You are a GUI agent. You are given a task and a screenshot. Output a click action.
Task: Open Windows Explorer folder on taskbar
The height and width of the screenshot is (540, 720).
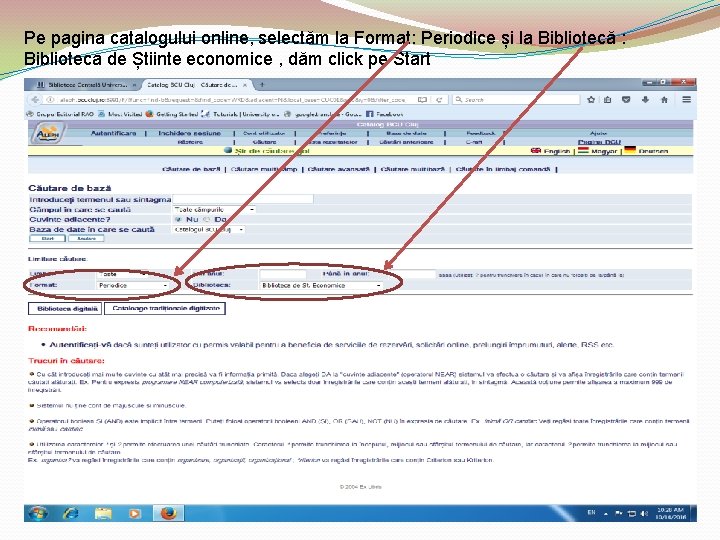click(x=103, y=513)
